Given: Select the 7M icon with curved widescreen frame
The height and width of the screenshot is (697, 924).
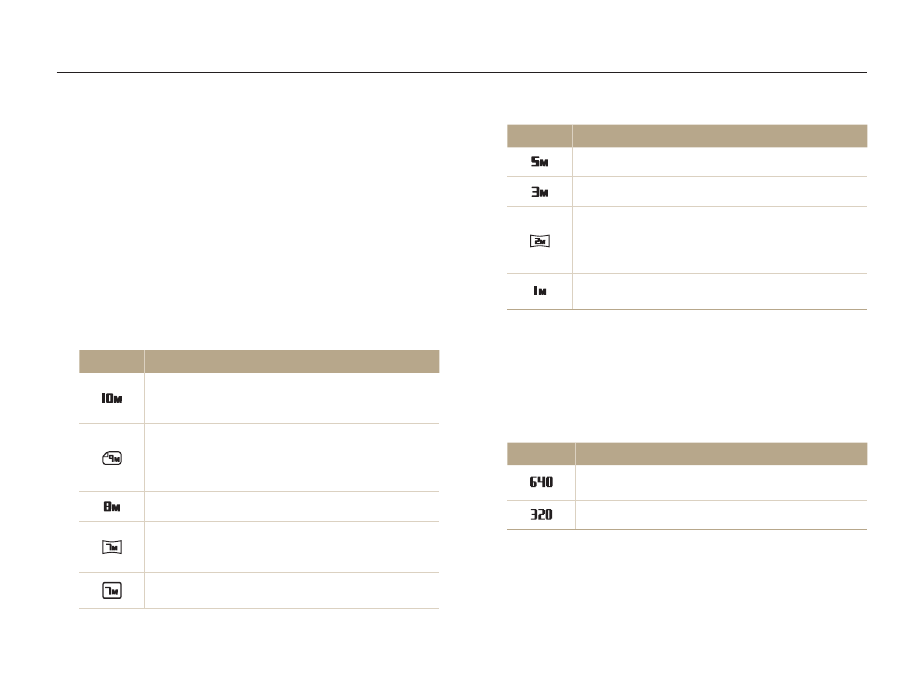Looking at the screenshot, I should tap(111, 547).
